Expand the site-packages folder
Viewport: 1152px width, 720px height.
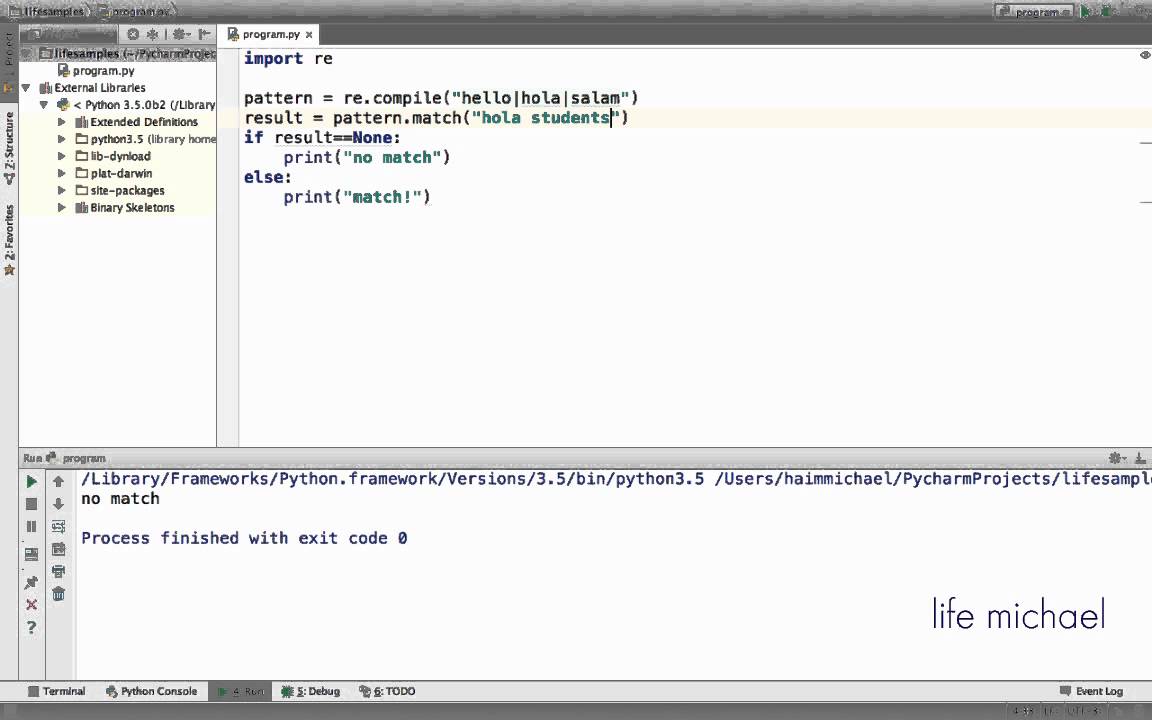coord(62,190)
